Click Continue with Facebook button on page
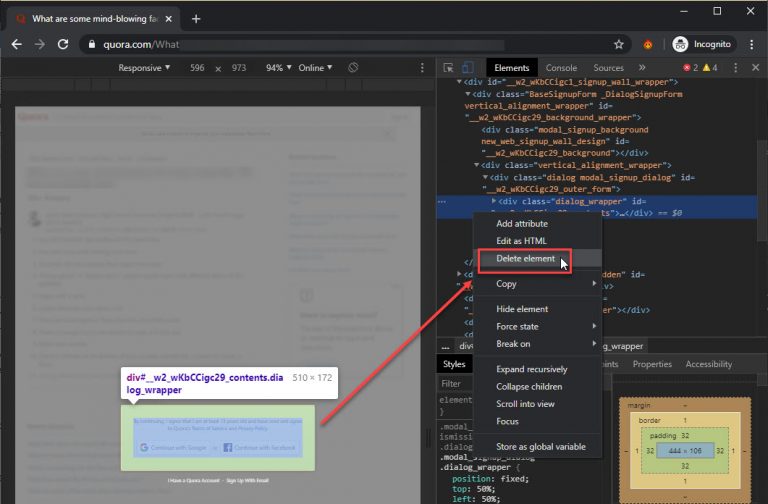This screenshot has height=504, width=768. (260, 448)
